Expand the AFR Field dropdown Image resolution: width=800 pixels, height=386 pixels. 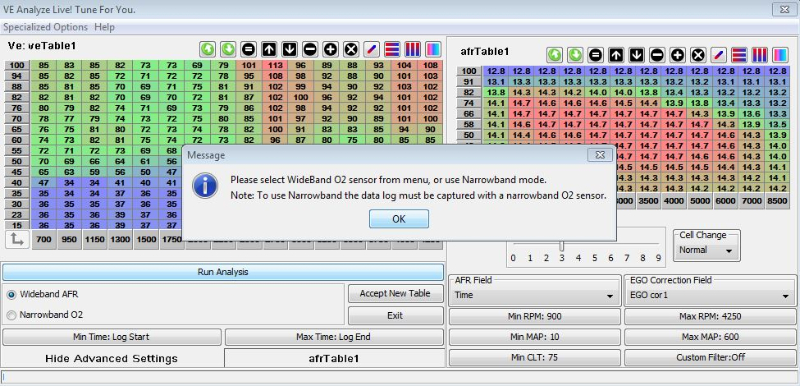pyautogui.click(x=534, y=295)
